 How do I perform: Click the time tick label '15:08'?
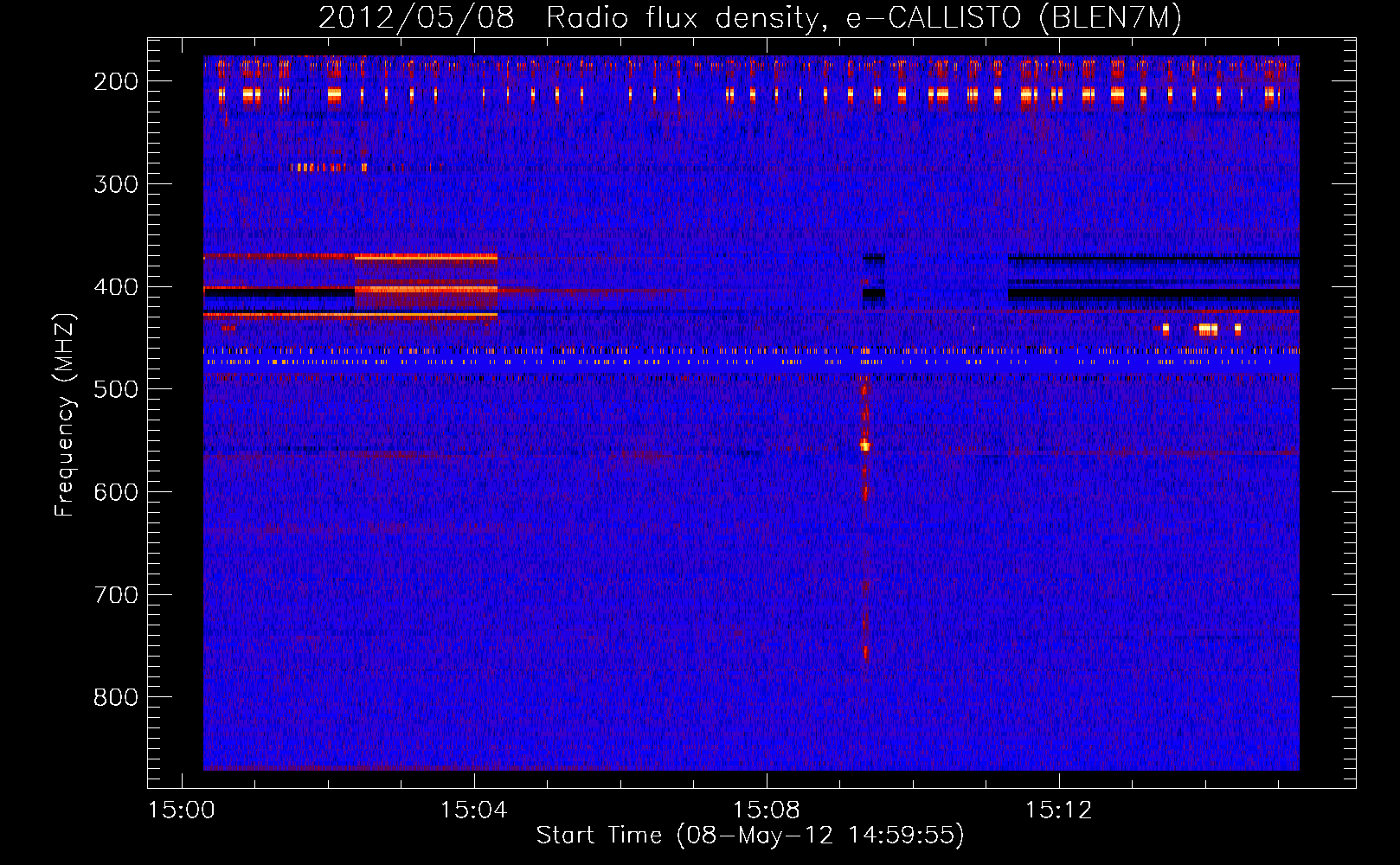tap(766, 811)
